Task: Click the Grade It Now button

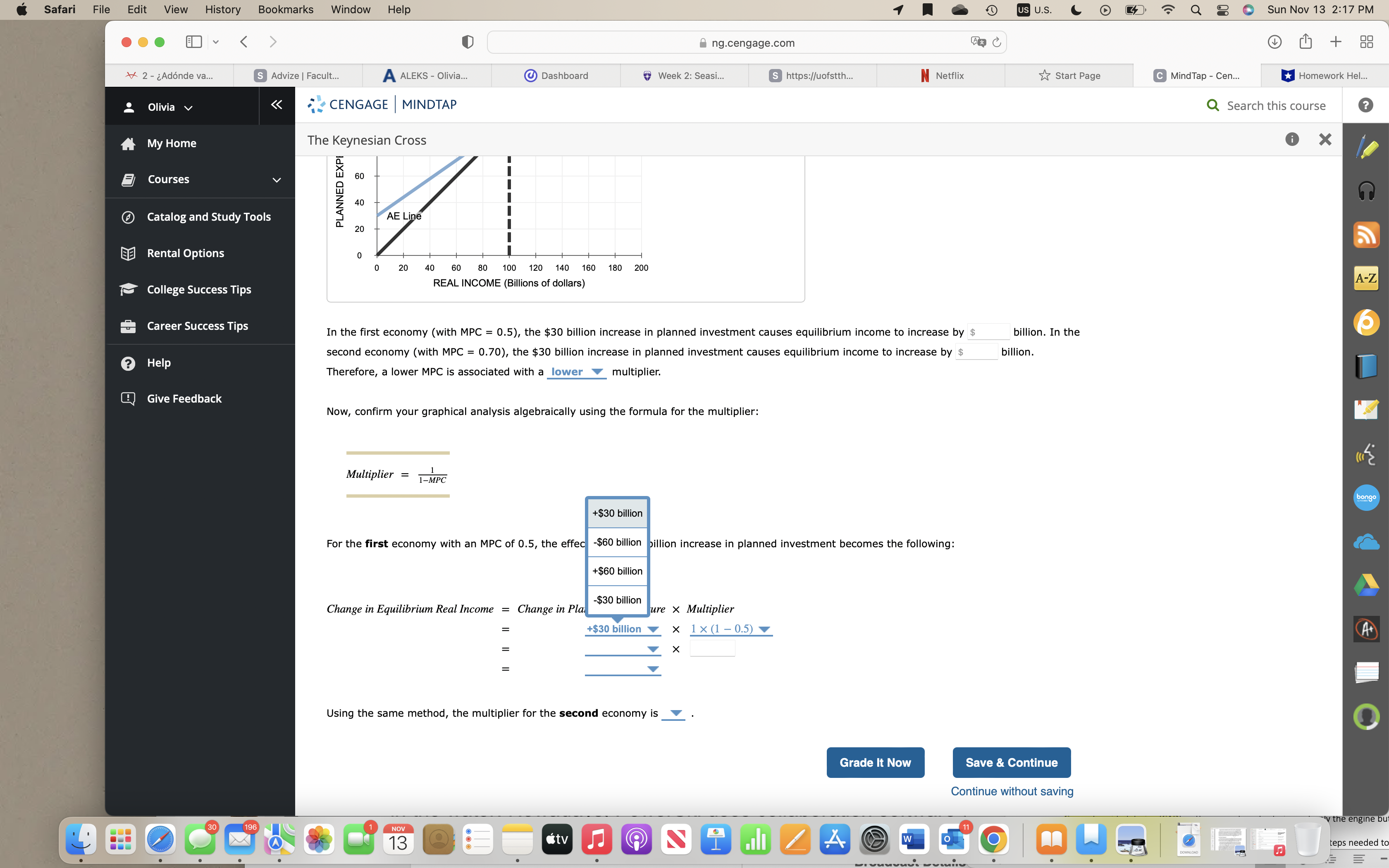Action: coord(875,762)
